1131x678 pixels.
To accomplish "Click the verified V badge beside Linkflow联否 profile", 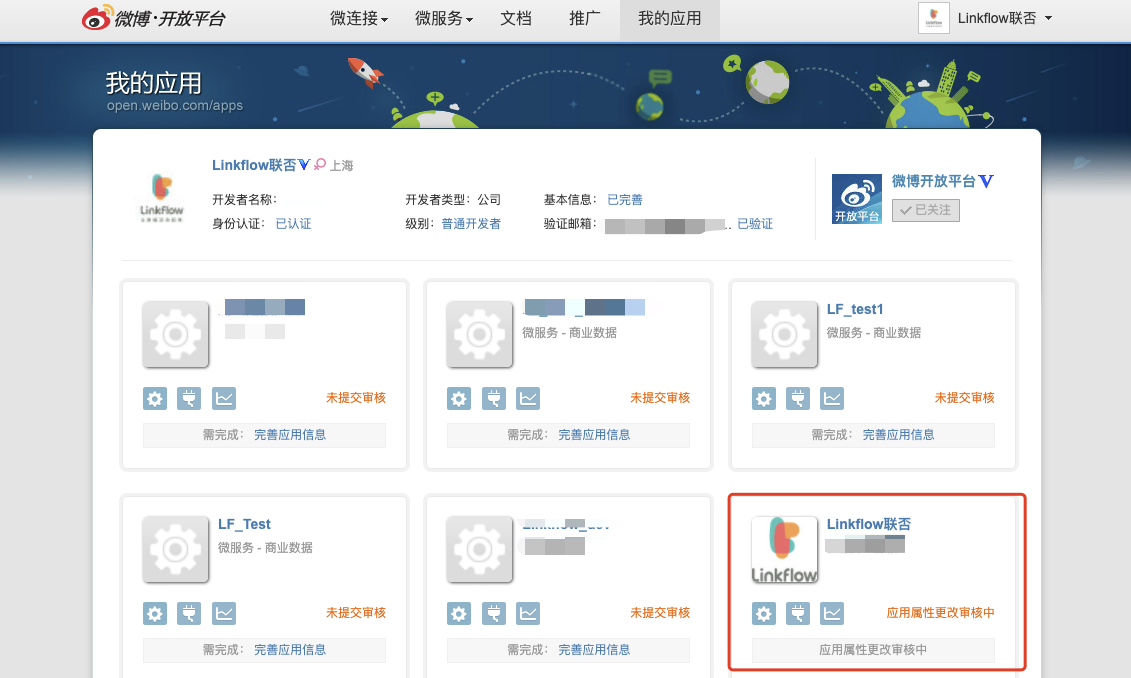I will (304, 165).
